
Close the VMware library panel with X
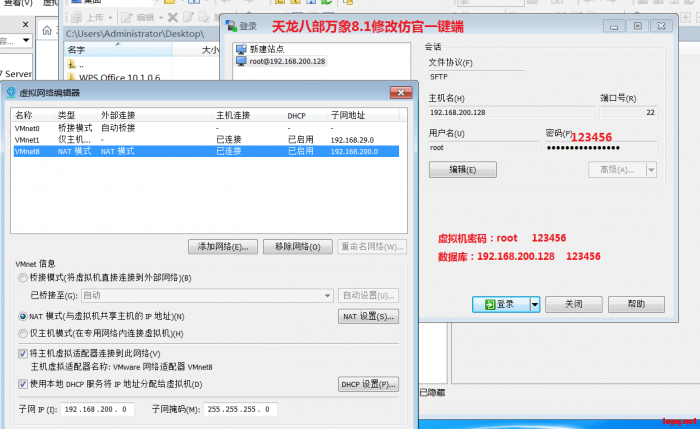pos(25,25)
